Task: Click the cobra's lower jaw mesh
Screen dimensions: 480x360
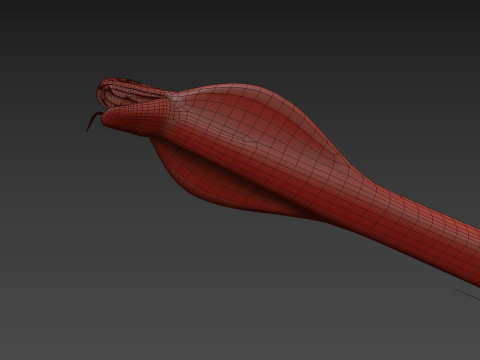Action: pyautogui.click(x=135, y=118)
